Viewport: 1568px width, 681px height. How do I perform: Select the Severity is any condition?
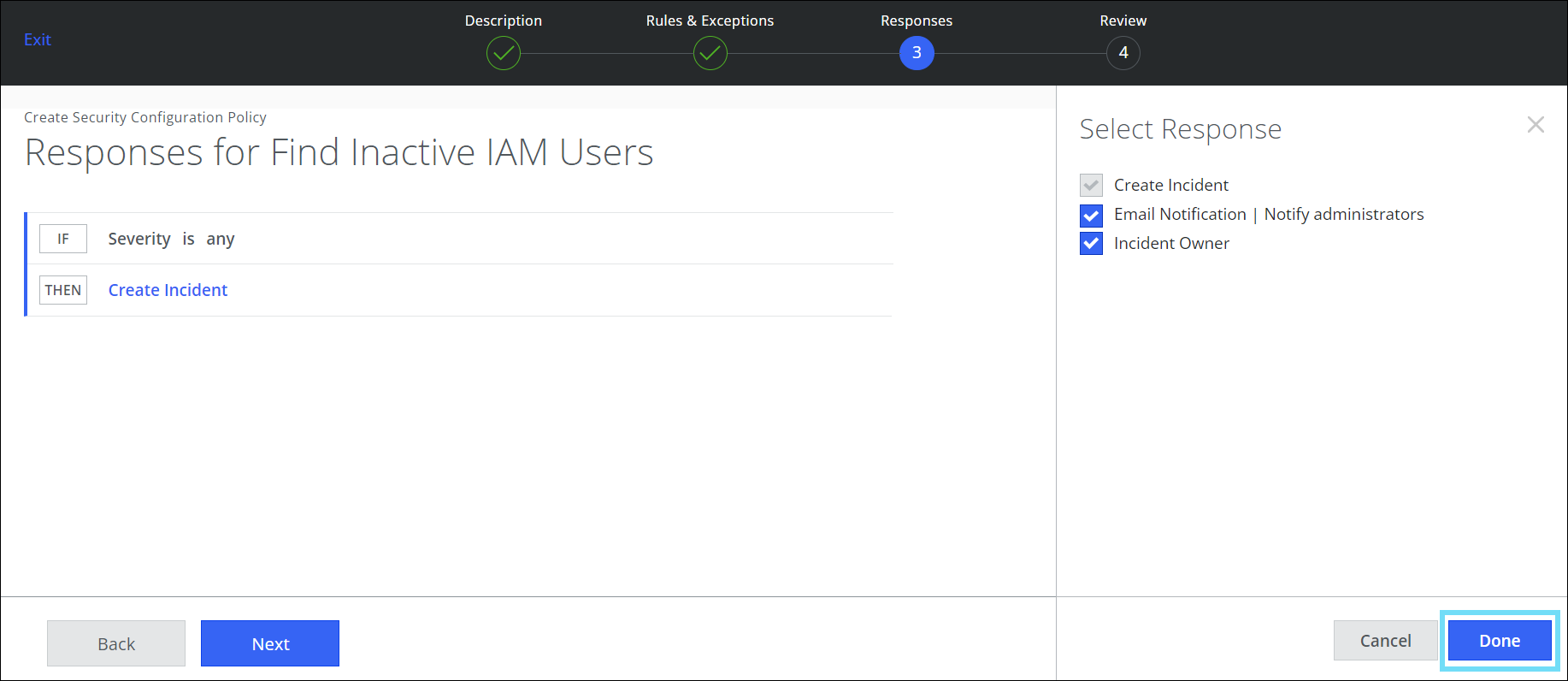click(171, 239)
